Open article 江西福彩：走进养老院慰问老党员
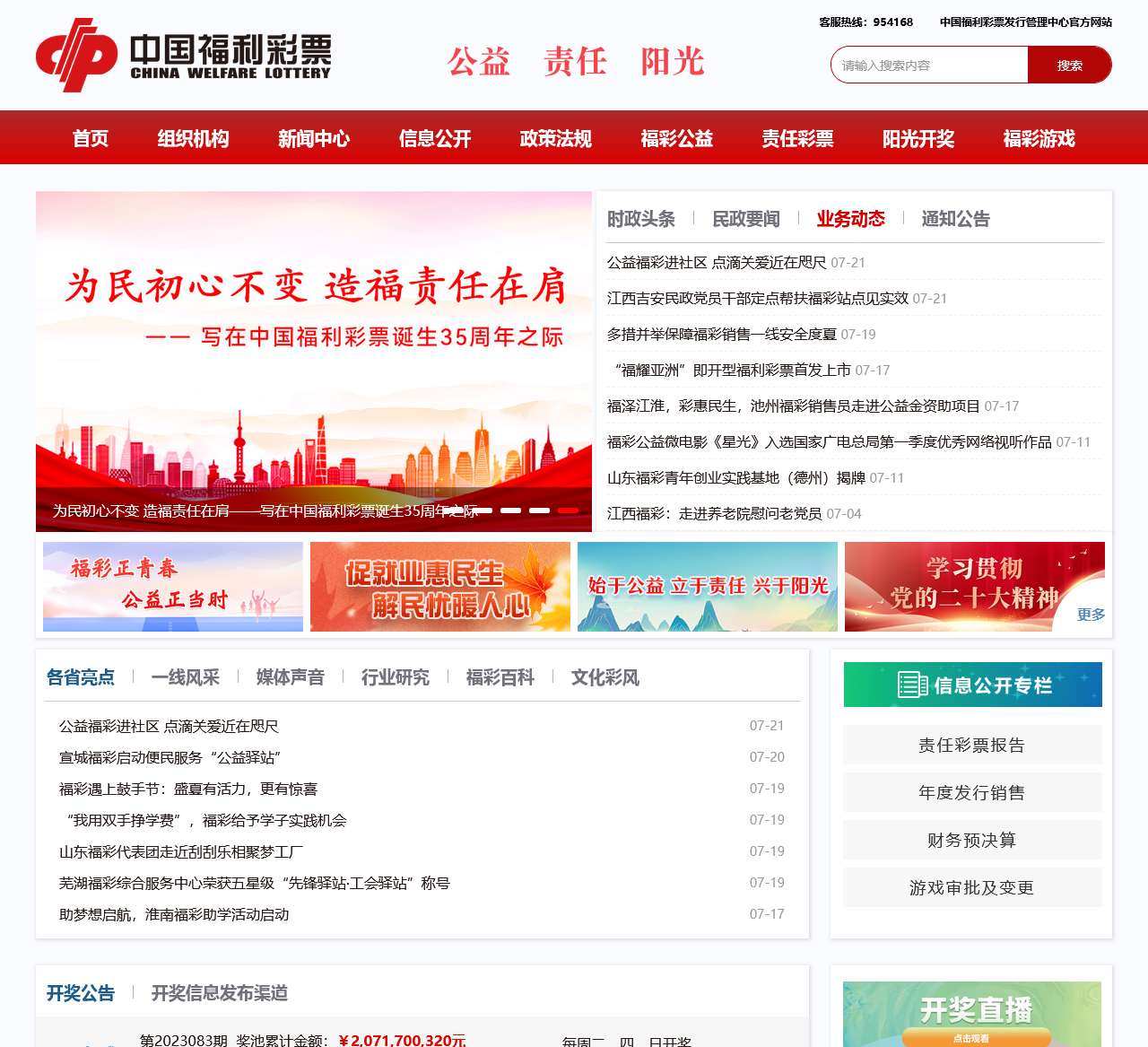This screenshot has width=1148, height=1047. [715, 513]
